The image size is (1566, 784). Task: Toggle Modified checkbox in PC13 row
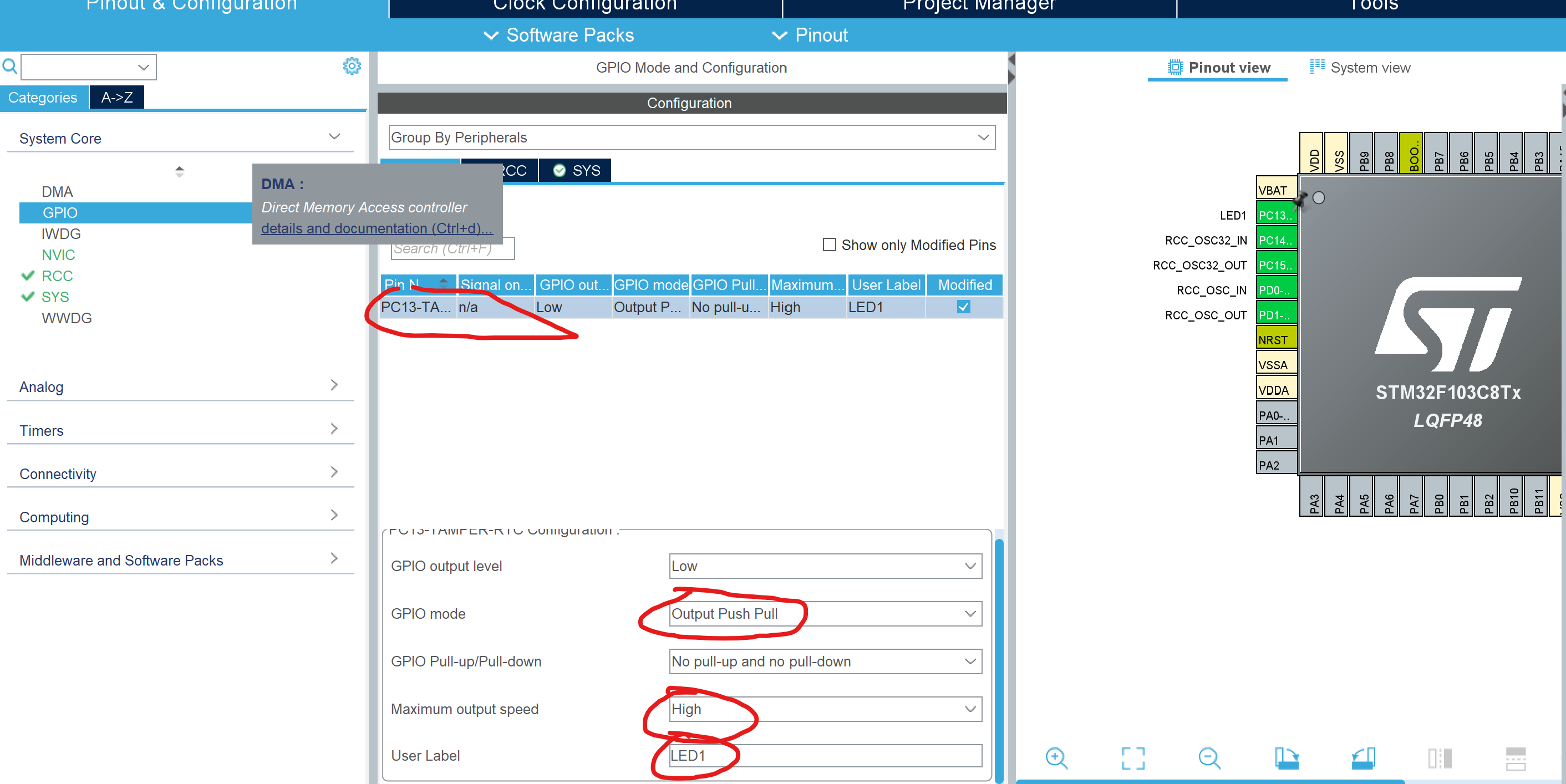[x=963, y=307]
